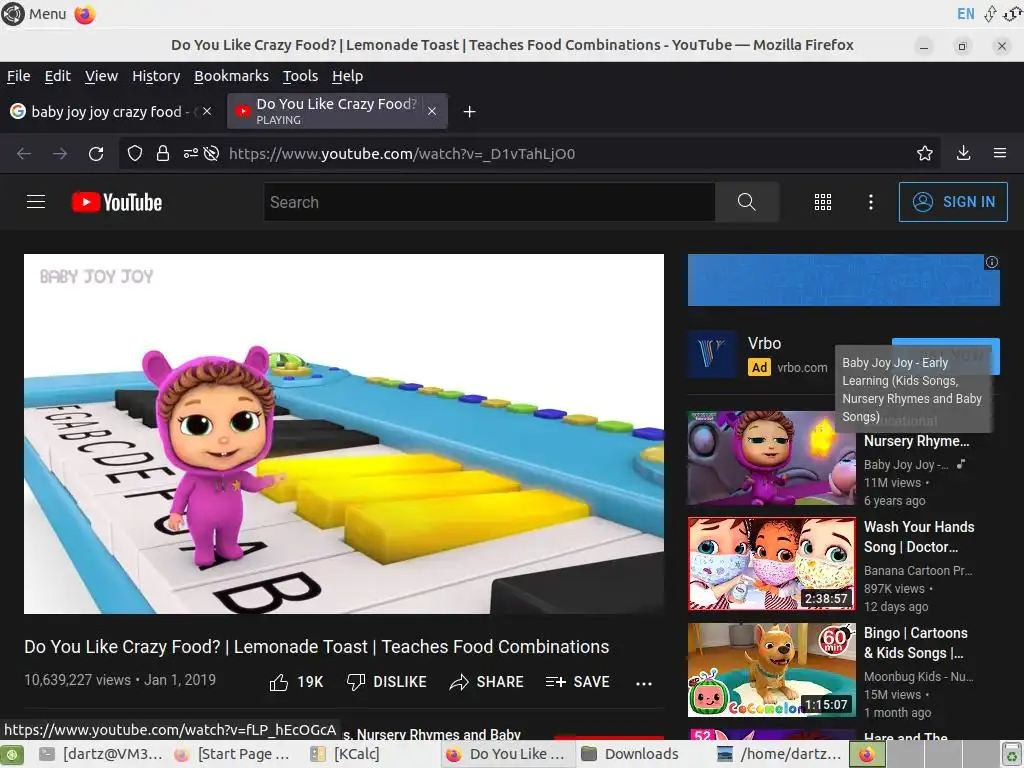
Task: Open the Tools menu
Action: click(300, 76)
